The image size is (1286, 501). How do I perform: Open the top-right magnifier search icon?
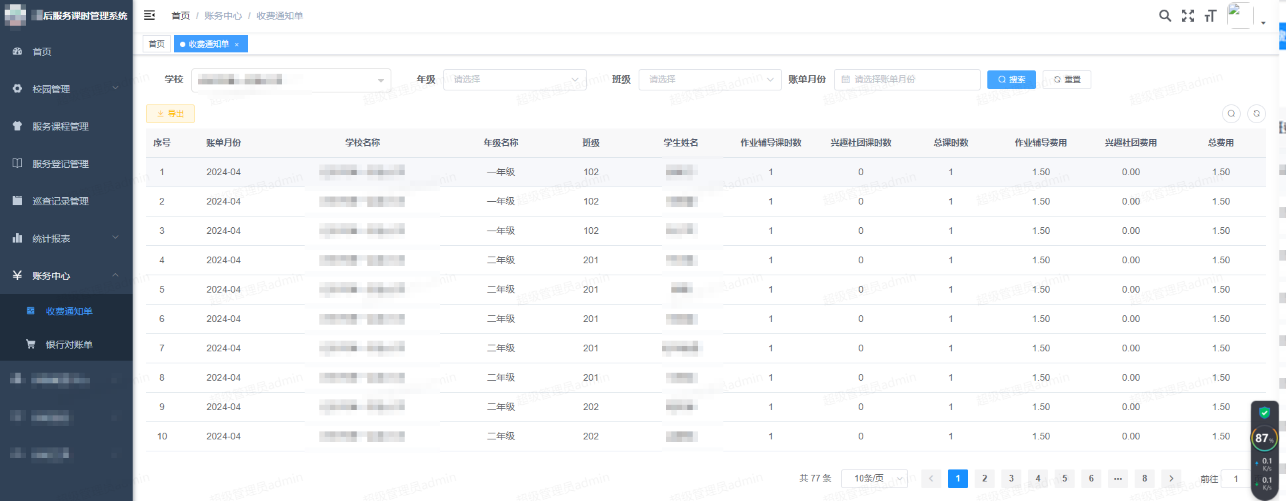tap(1165, 16)
